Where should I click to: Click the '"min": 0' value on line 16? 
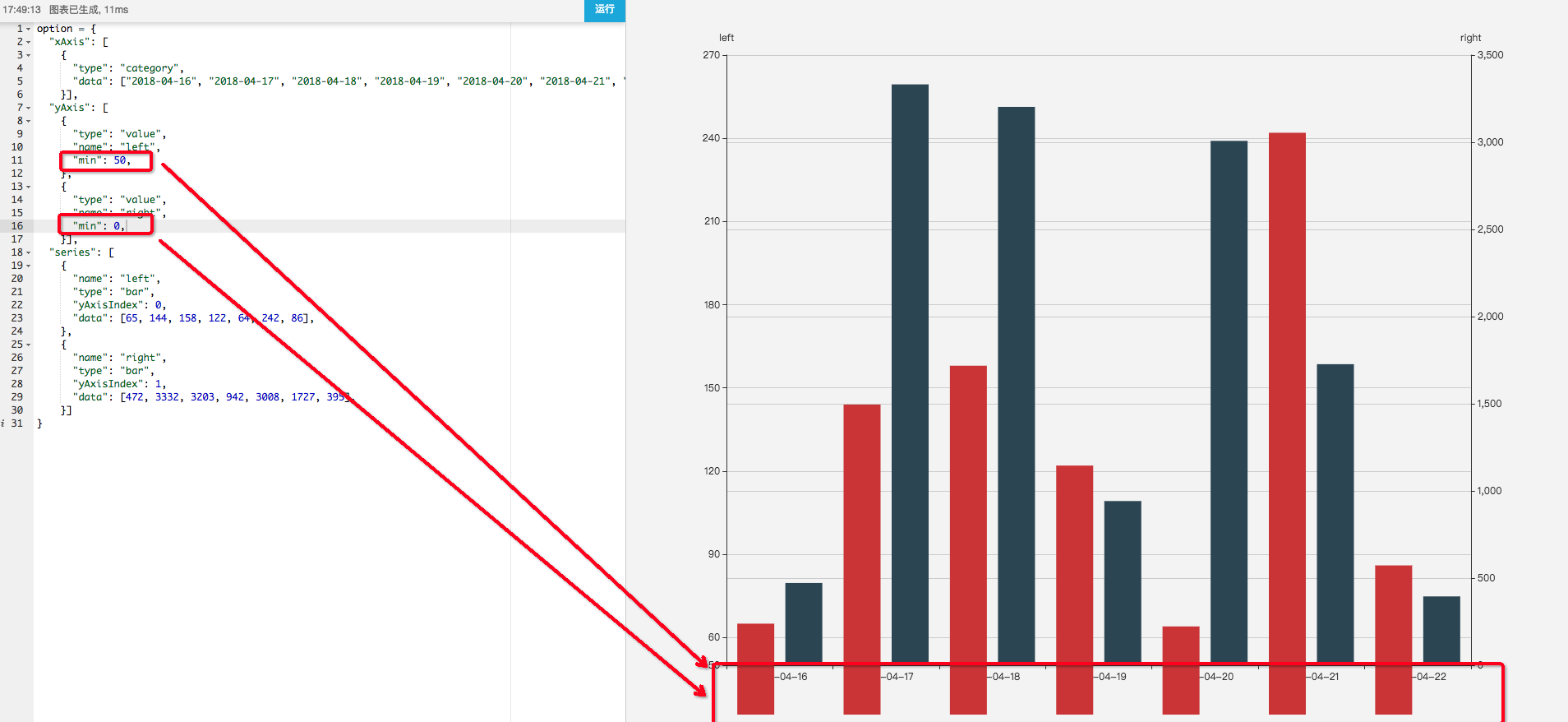[x=99, y=226]
